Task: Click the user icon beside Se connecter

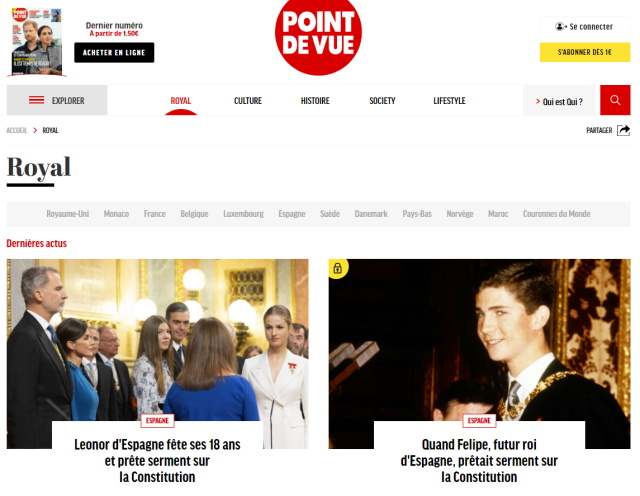Action: (x=560, y=27)
